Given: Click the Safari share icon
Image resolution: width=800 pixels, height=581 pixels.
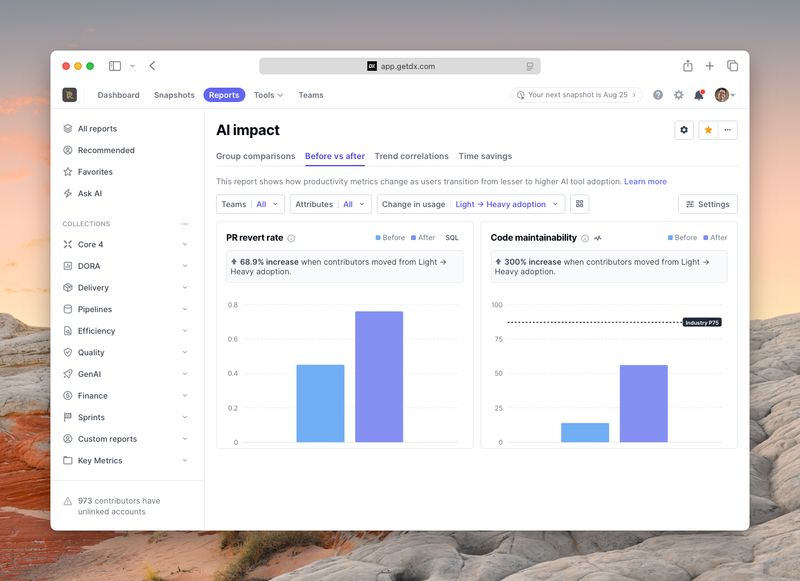Looking at the screenshot, I should 688,66.
